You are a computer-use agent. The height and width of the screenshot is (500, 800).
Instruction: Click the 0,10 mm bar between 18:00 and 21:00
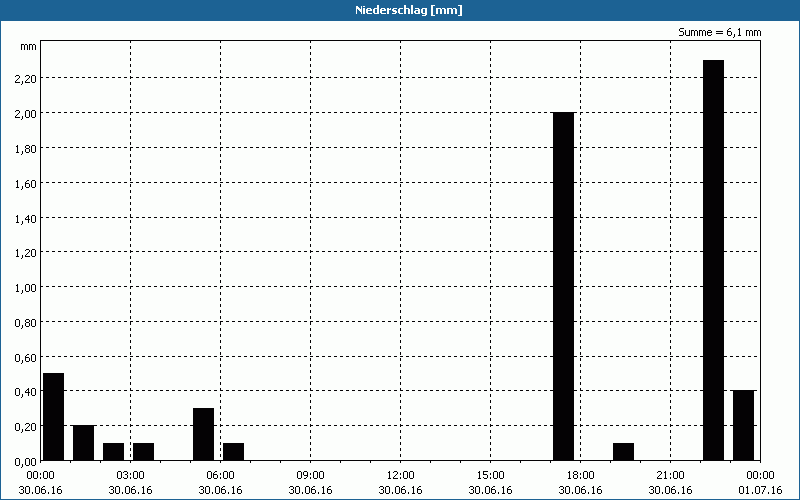point(623,452)
